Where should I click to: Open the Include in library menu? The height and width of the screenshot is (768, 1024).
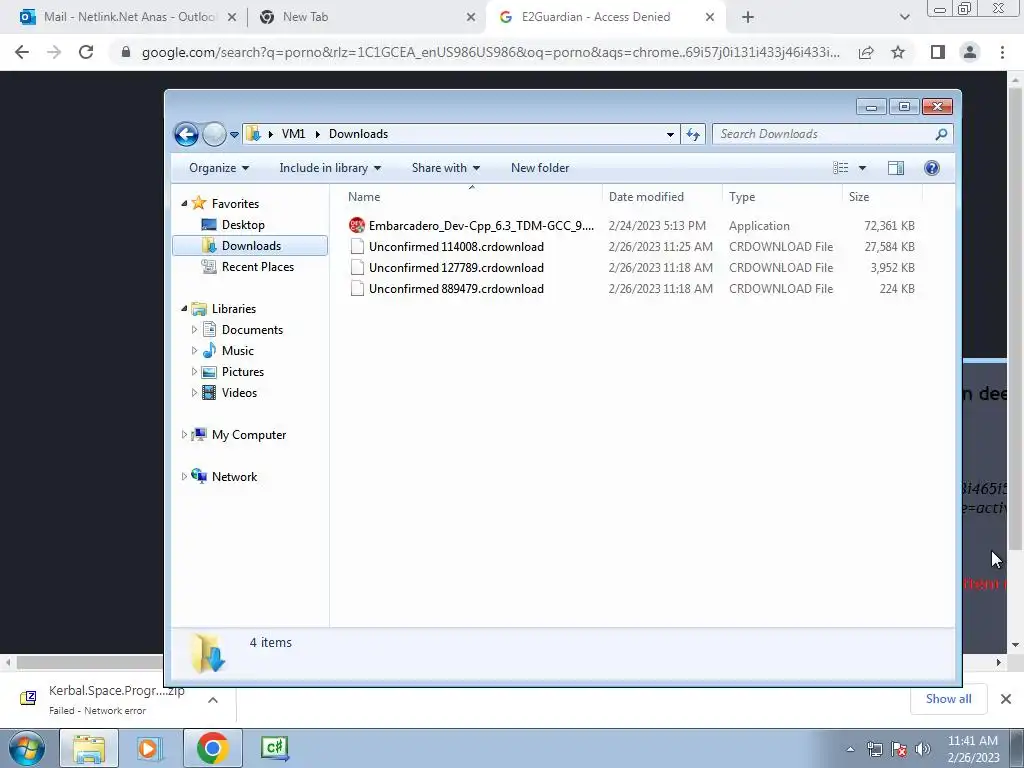[330, 168]
